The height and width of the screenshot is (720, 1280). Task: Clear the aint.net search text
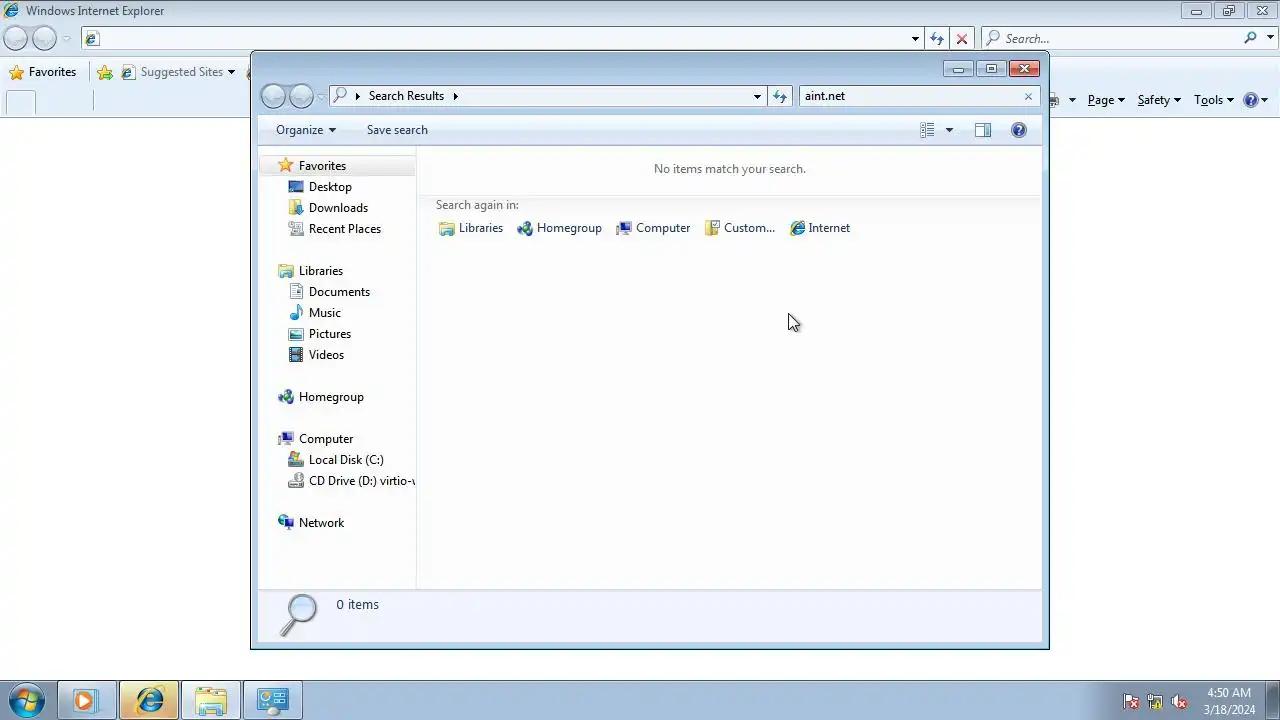pos(1028,96)
